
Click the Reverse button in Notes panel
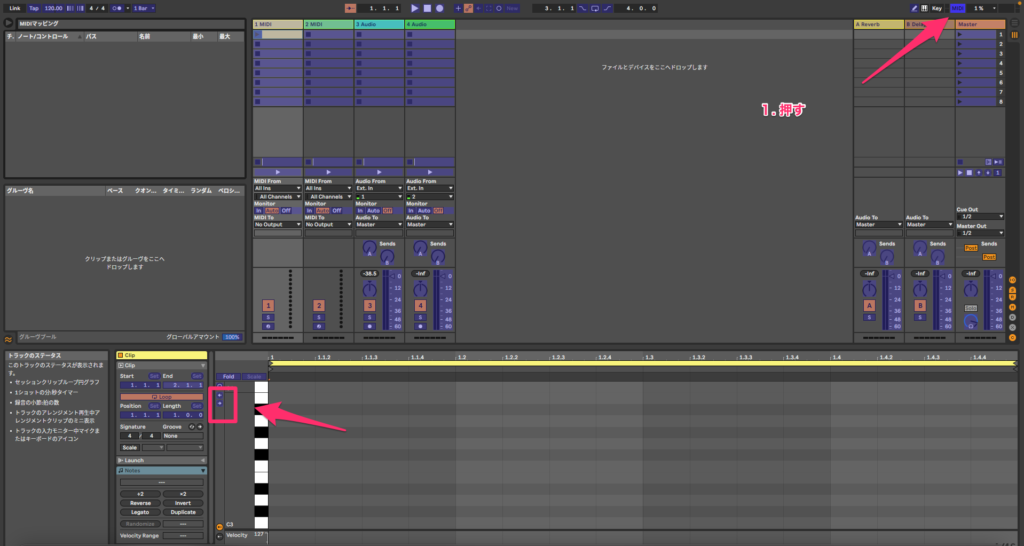[x=140, y=503]
